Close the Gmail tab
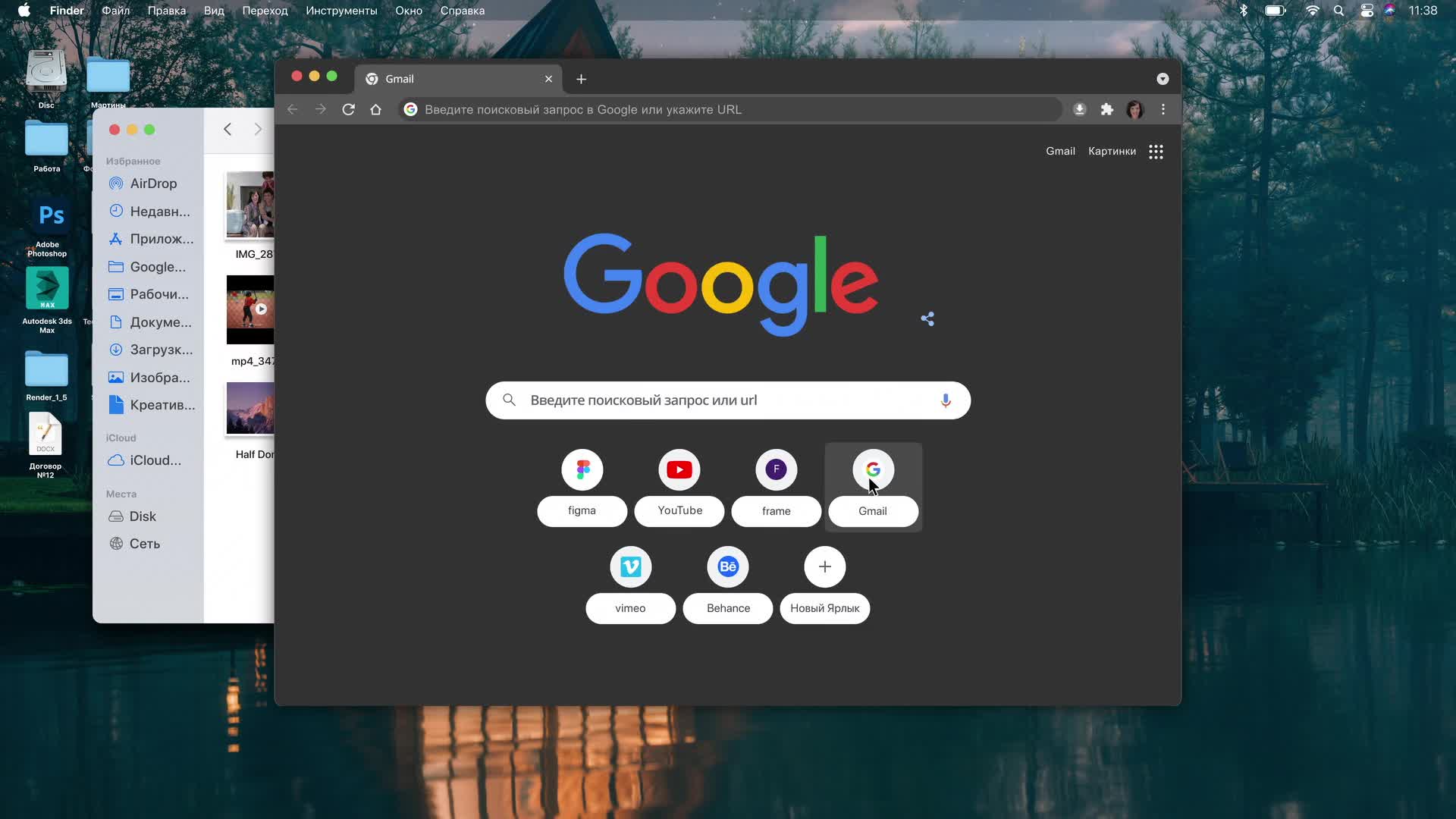Image resolution: width=1456 pixels, height=819 pixels. tap(548, 79)
